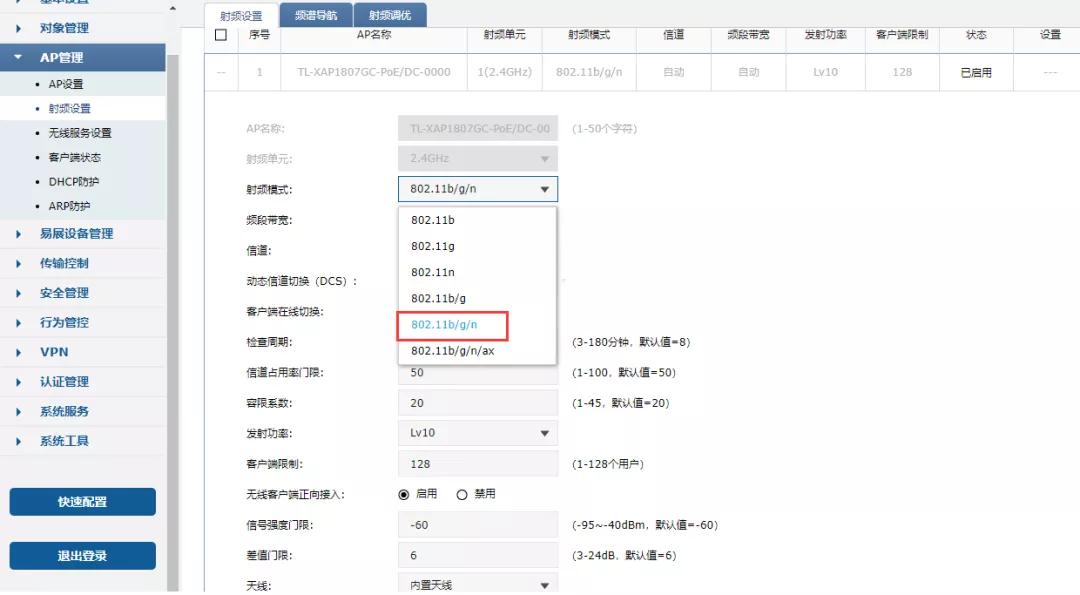Click the 退出登录 logout button
Screen dimensions: 1080x595
click(83, 554)
